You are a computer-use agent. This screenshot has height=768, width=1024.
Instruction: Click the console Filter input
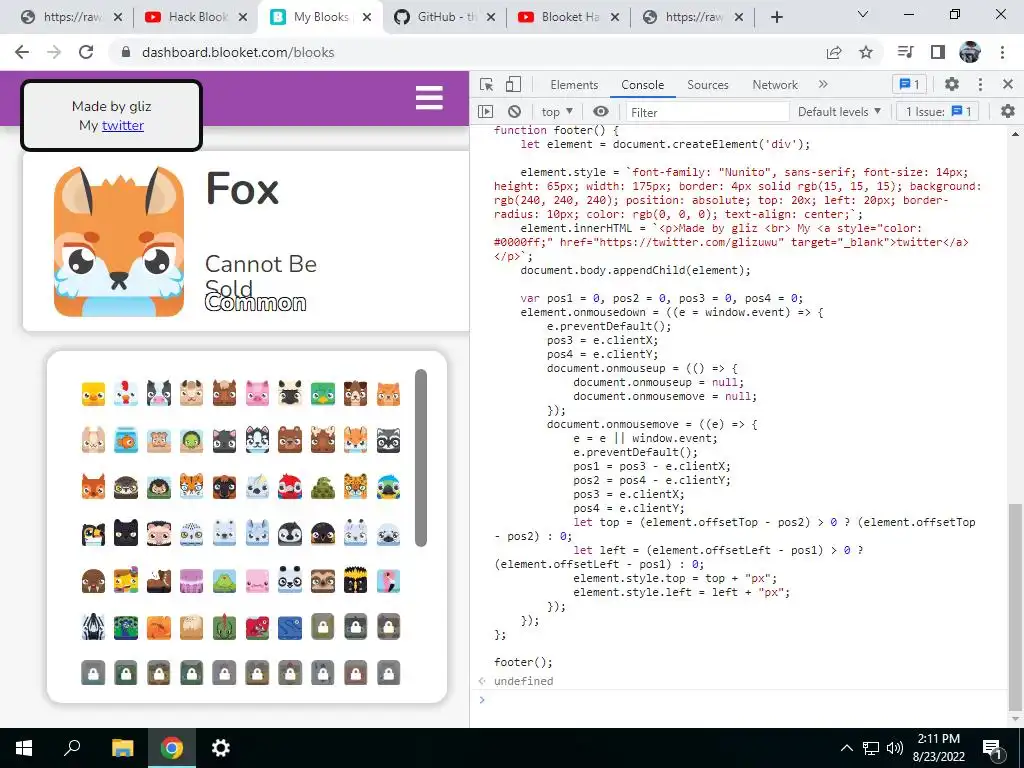point(707,112)
